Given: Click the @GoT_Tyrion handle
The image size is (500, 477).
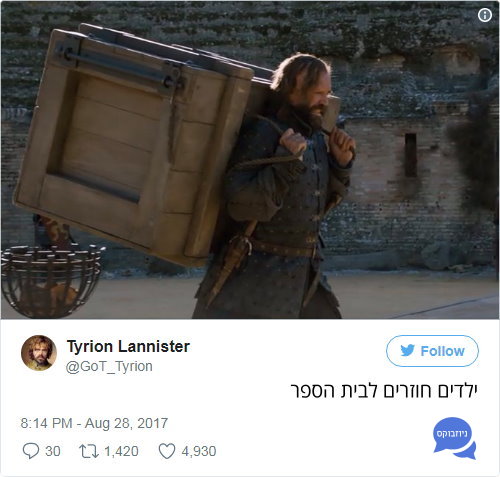Looking at the screenshot, I should (109, 366).
